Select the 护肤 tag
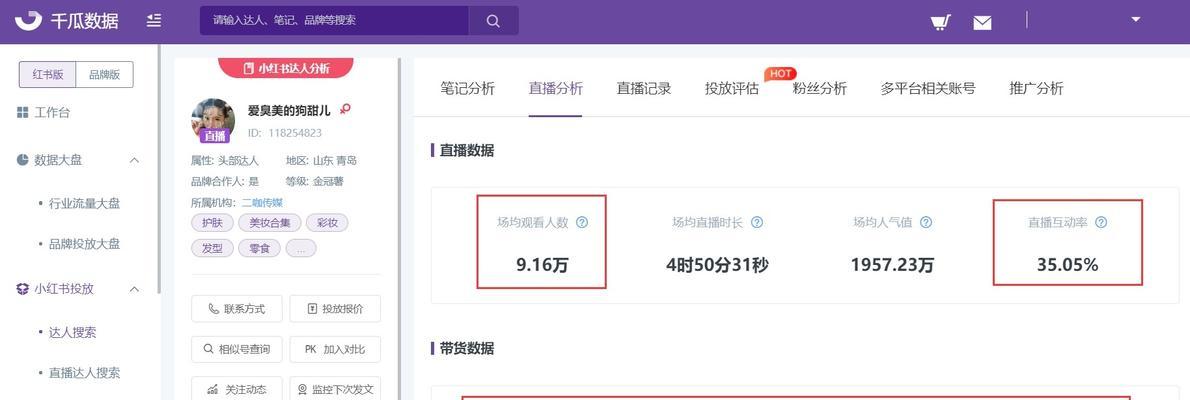 coord(212,223)
